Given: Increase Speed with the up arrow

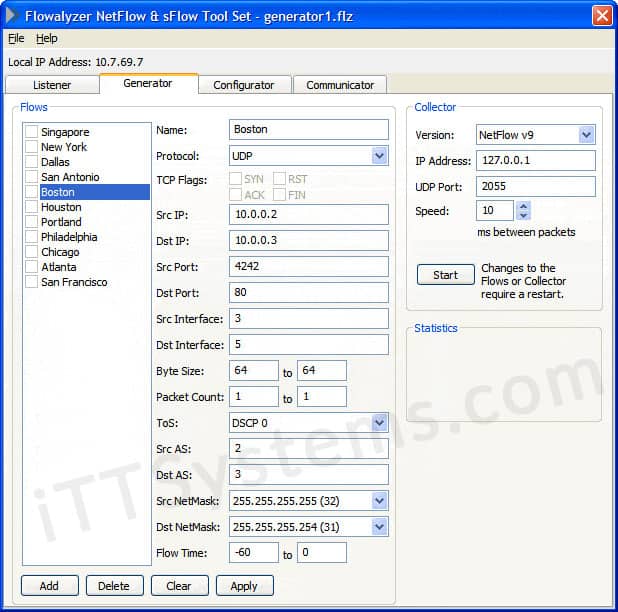Looking at the screenshot, I should coord(523,206).
